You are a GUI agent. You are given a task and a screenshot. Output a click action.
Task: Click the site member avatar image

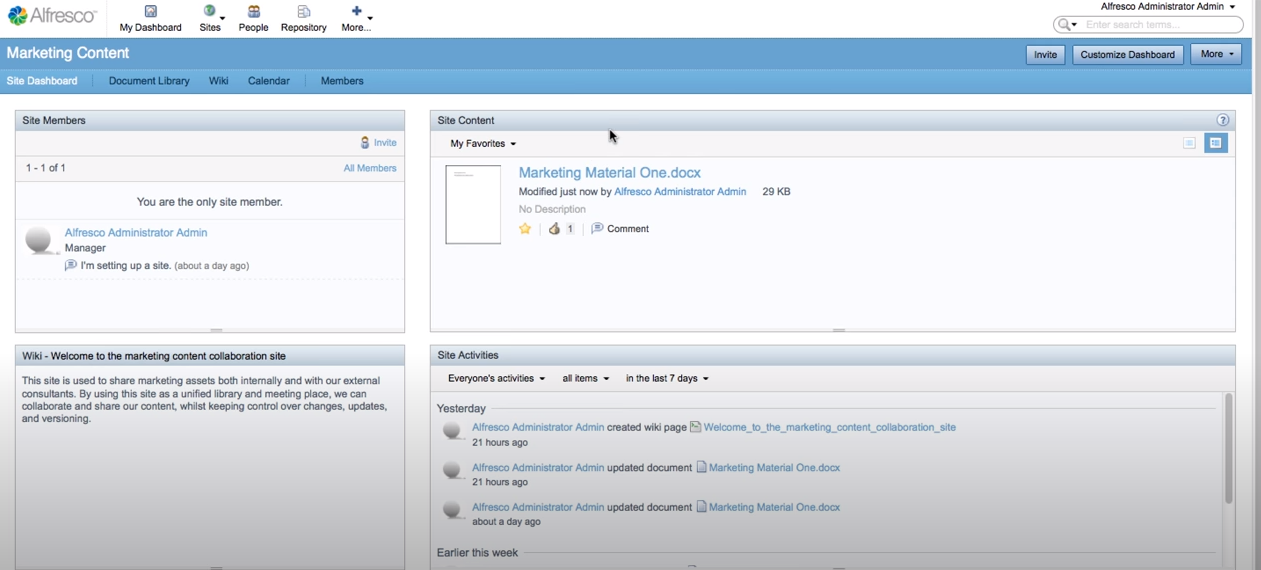[39, 240]
